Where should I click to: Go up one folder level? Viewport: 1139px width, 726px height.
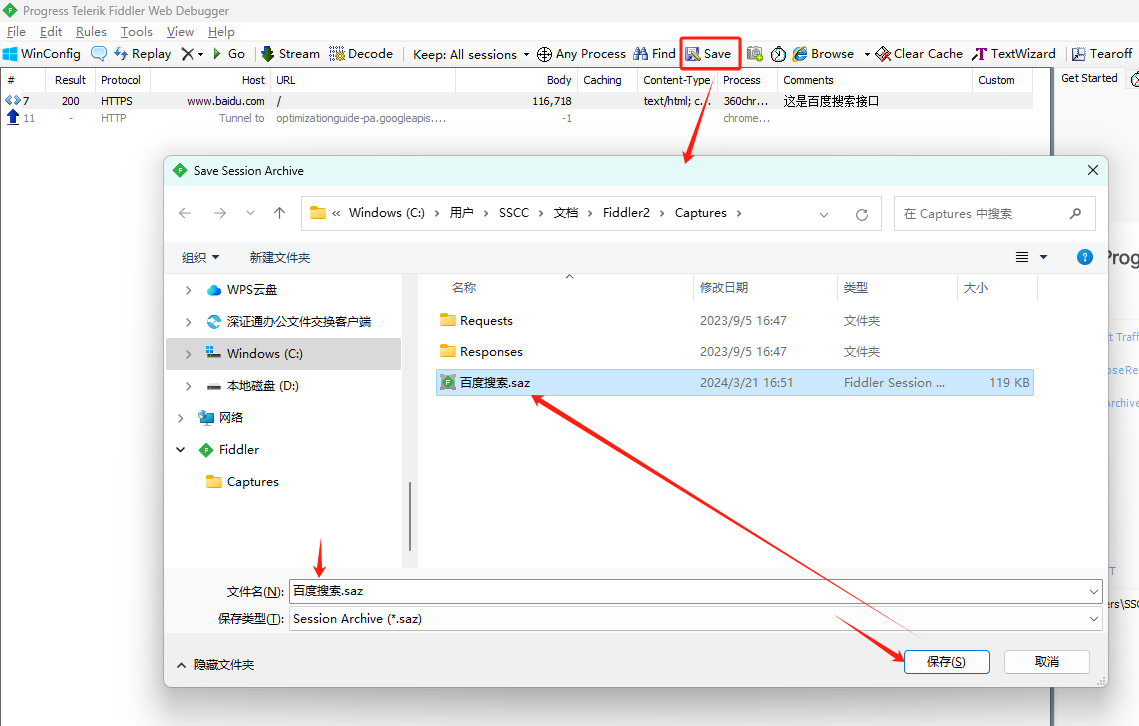click(279, 213)
